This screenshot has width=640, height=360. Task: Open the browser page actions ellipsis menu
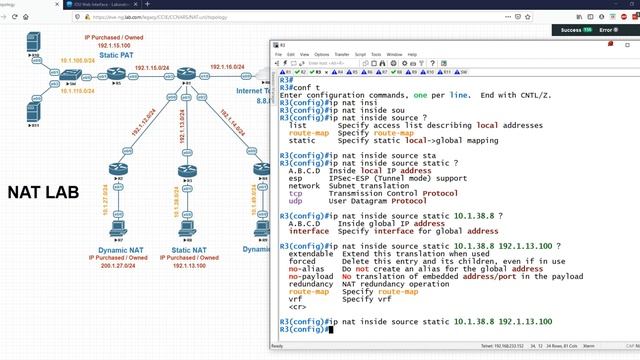508,17
